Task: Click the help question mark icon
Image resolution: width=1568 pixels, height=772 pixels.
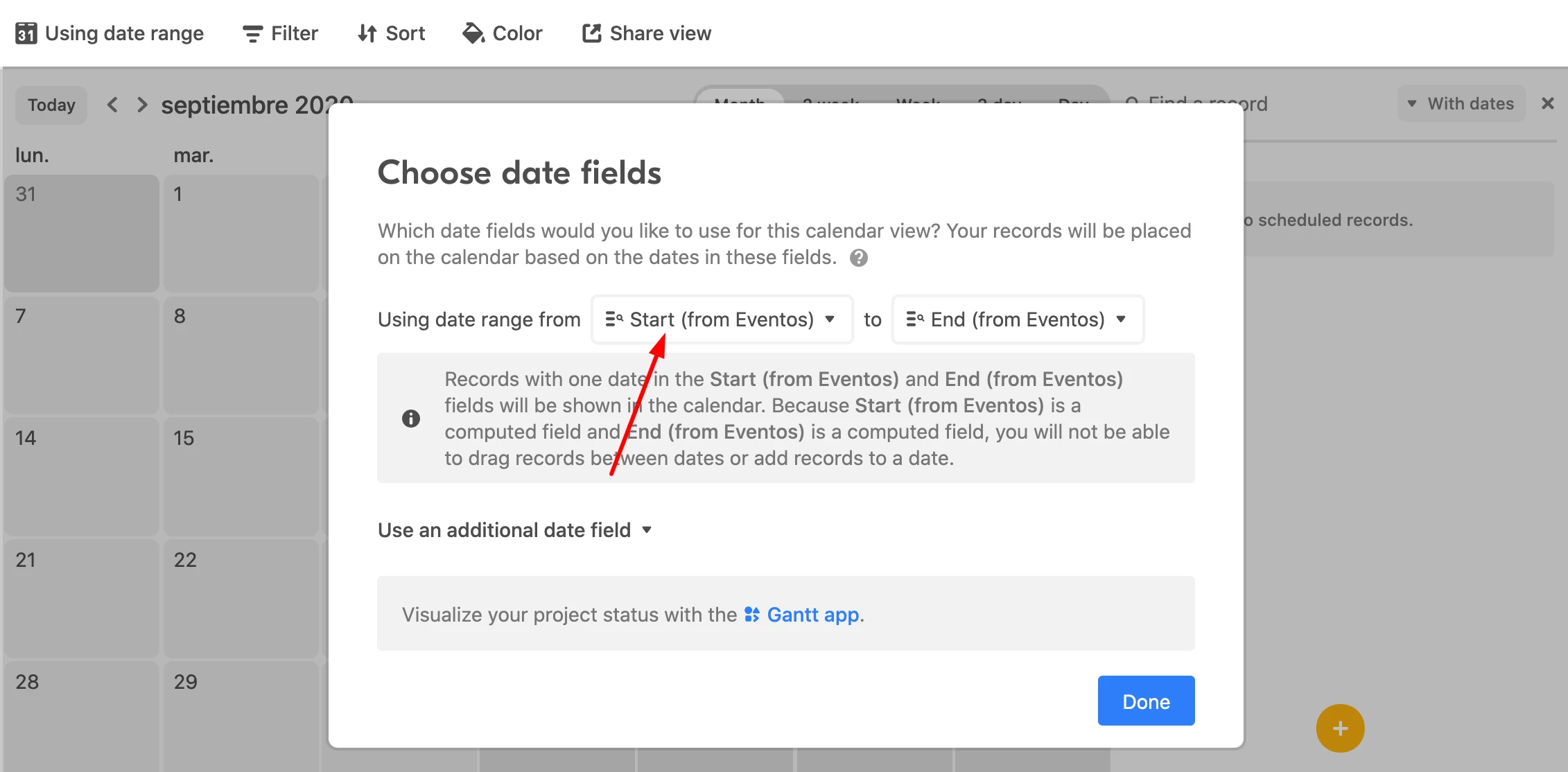Action: 859,258
